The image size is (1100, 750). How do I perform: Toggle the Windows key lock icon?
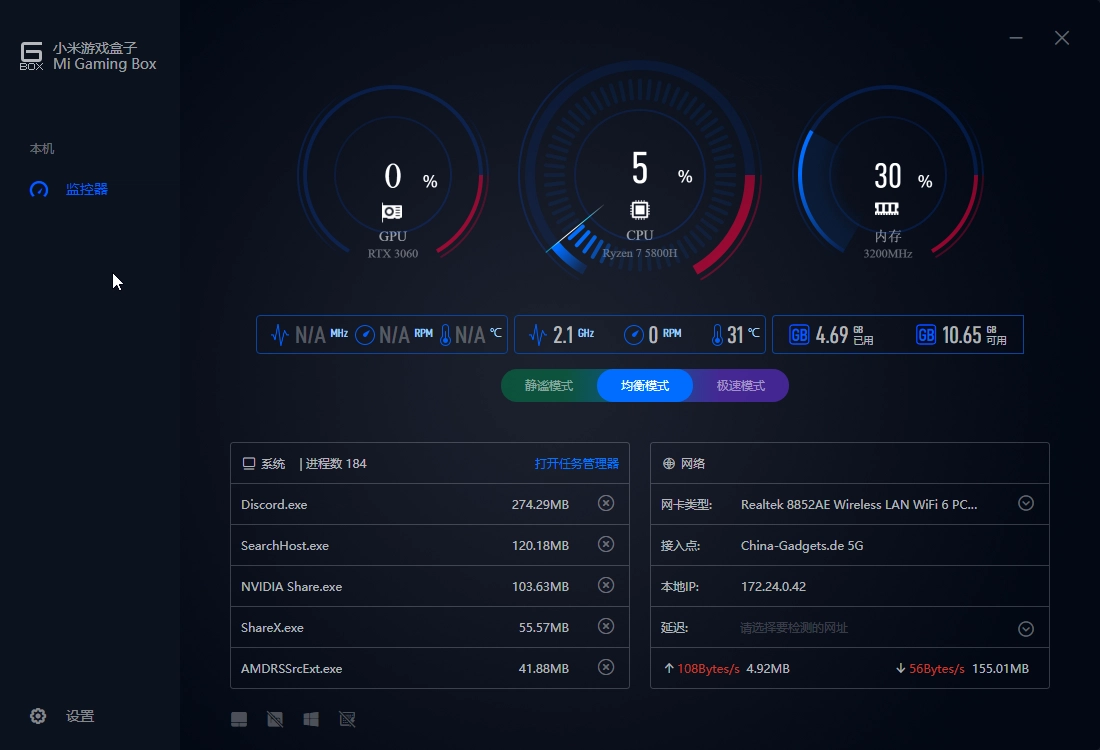click(311, 719)
